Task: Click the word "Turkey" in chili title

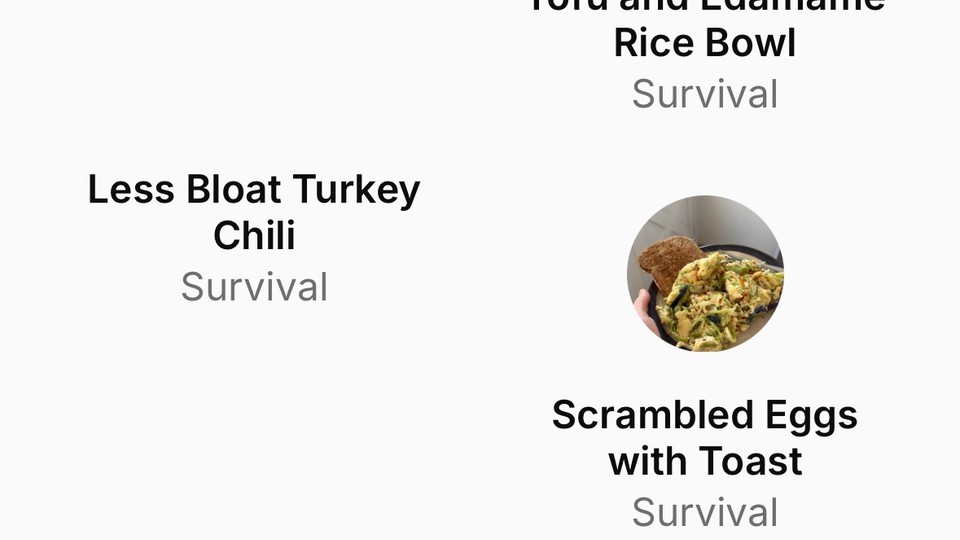Action: [356, 189]
